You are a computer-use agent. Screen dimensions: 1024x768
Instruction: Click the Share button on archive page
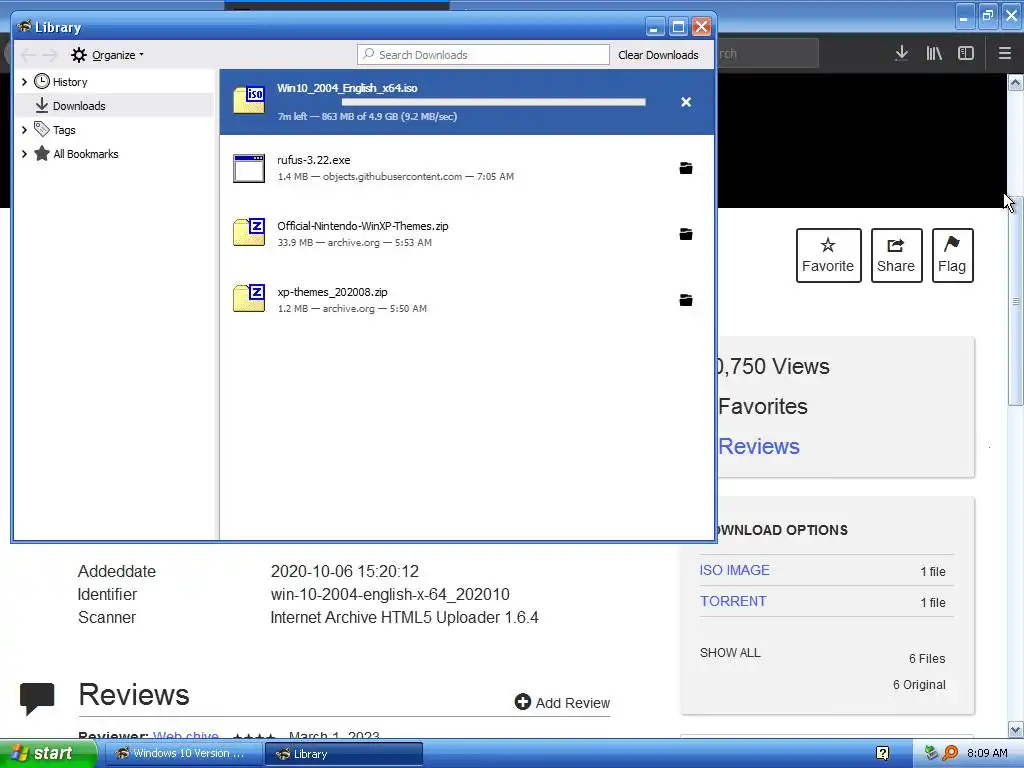click(896, 255)
